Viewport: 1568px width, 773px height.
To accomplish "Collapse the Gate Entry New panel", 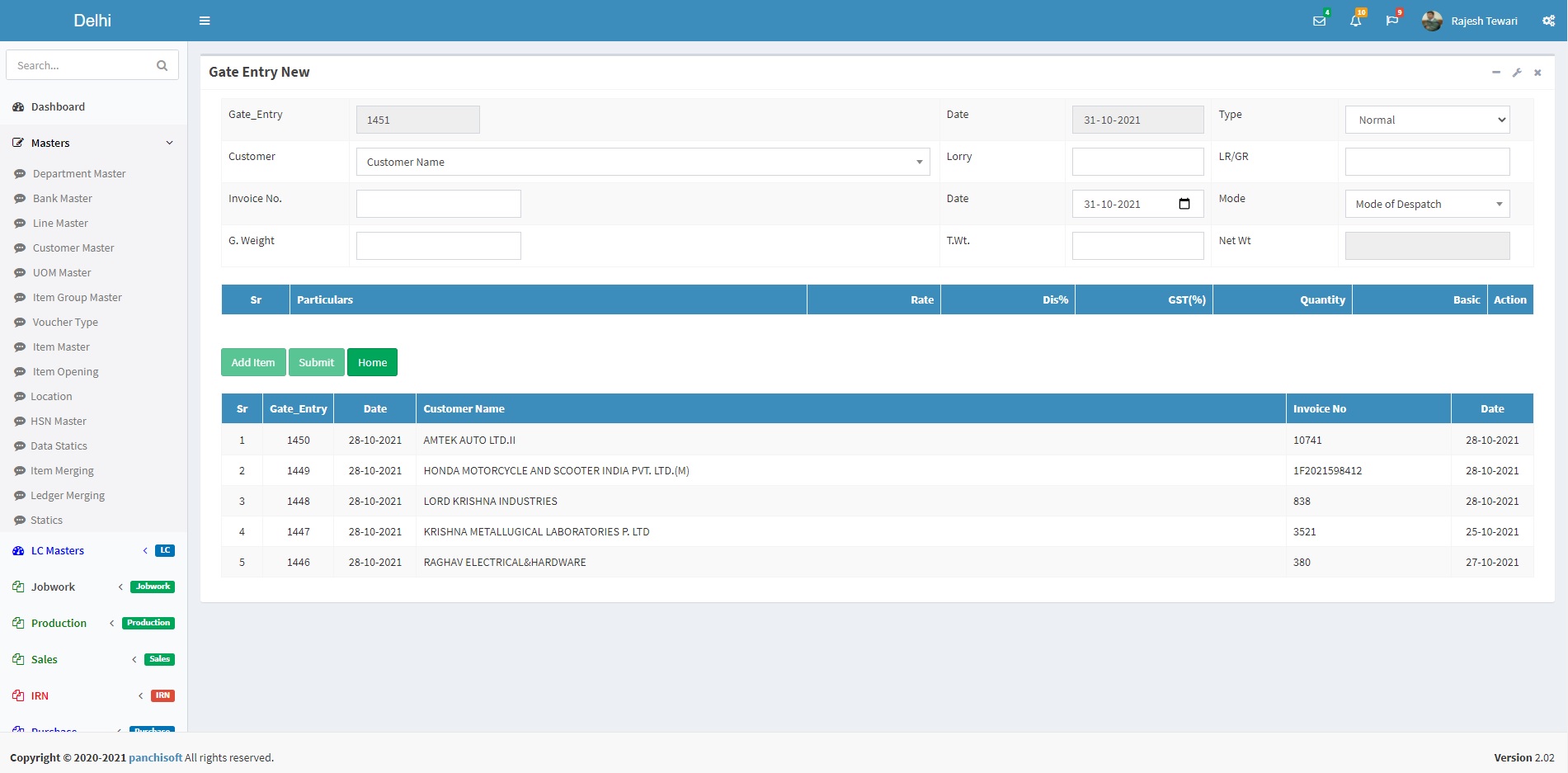I will (1495, 73).
